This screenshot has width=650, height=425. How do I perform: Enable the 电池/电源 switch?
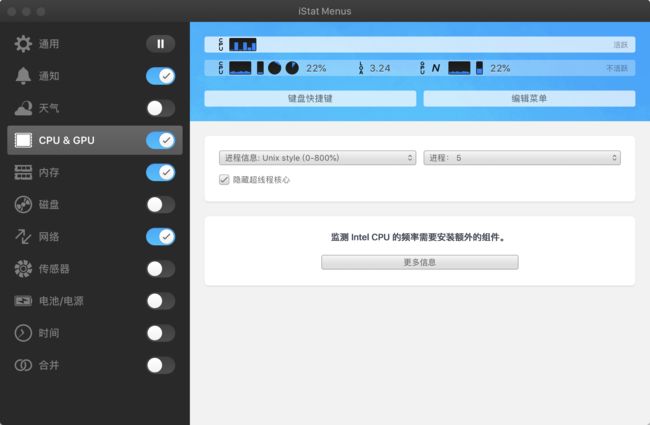coord(160,301)
